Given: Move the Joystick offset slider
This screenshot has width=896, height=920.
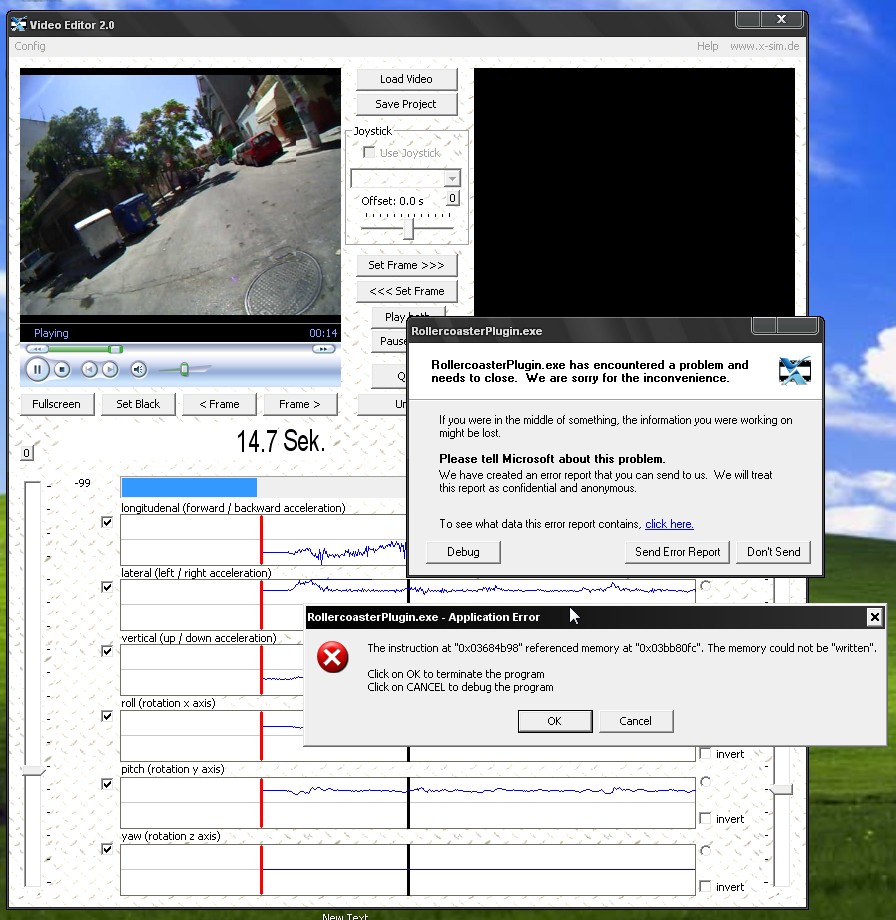Looking at the screenshot, I should coord(408,228).
